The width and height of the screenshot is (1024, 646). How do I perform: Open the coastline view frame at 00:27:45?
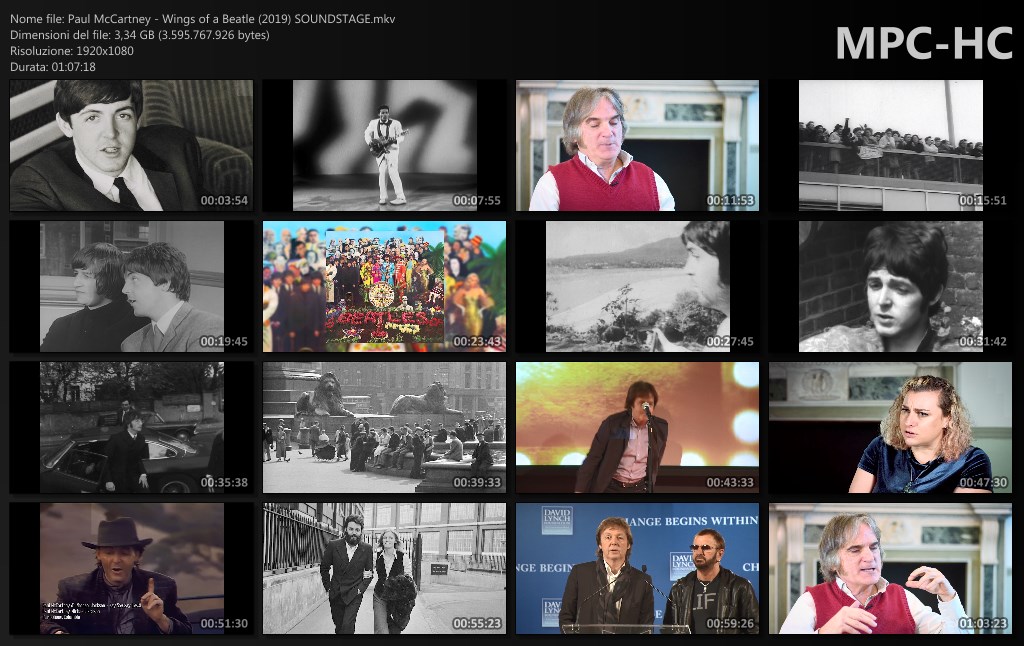tap(637, 287)
